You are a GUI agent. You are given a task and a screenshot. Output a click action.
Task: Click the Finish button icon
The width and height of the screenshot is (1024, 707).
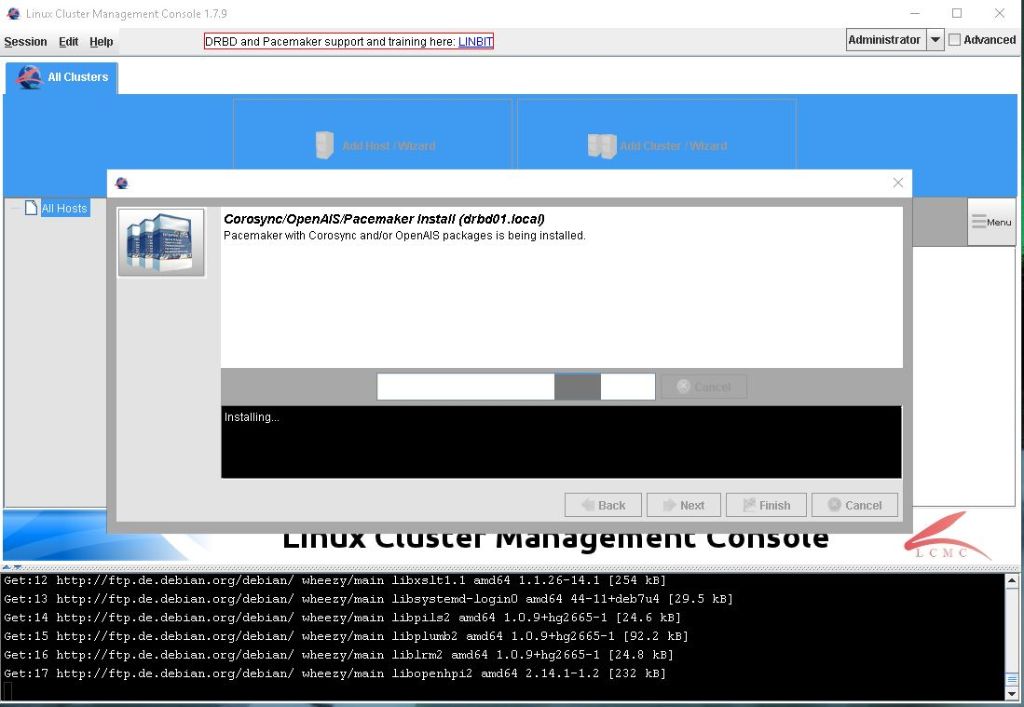click(749, 505)
